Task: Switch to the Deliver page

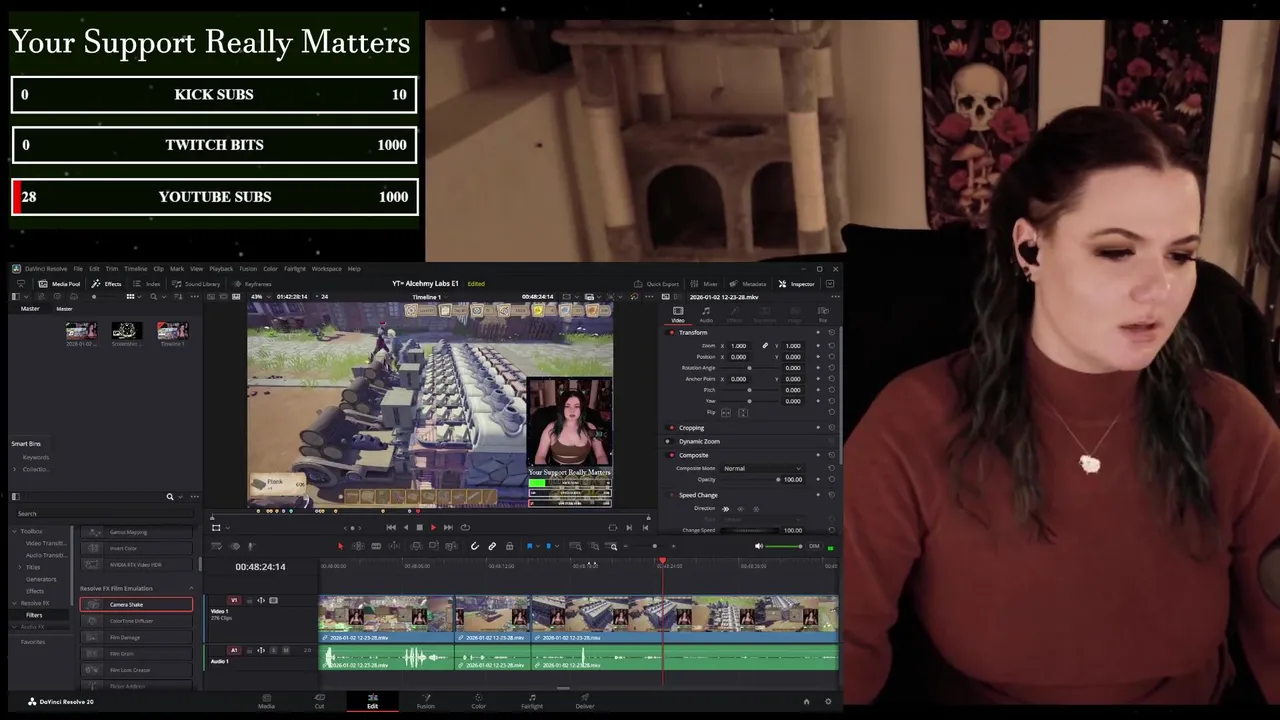Action: point(585,701)
